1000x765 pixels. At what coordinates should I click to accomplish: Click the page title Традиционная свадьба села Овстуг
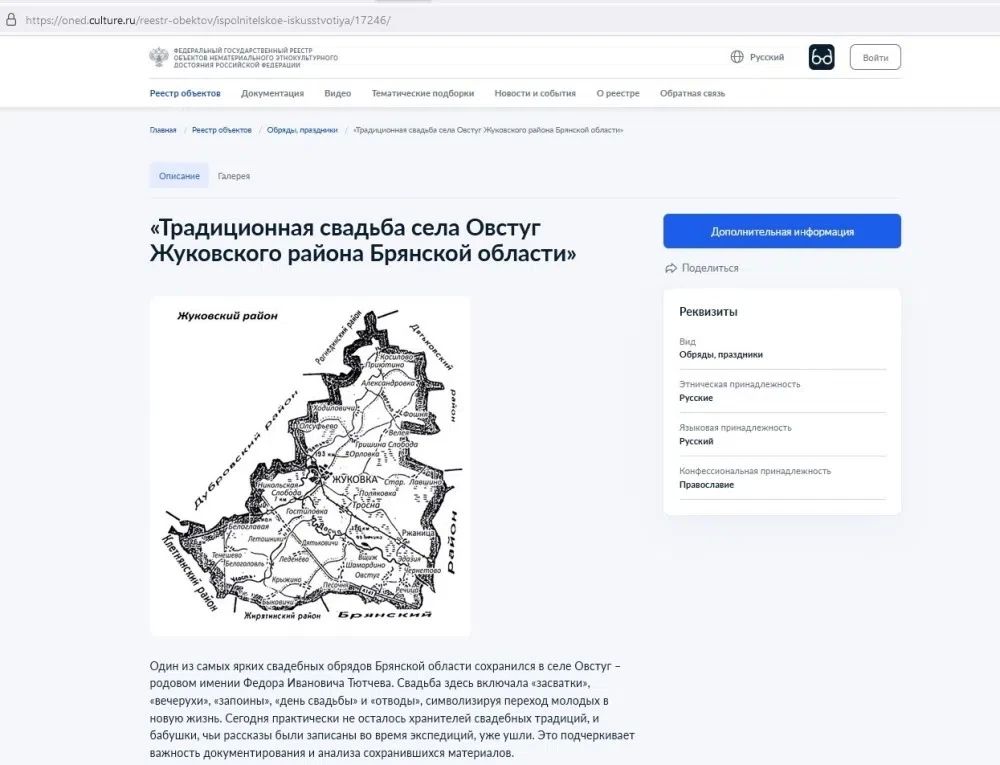pos(363,240)
